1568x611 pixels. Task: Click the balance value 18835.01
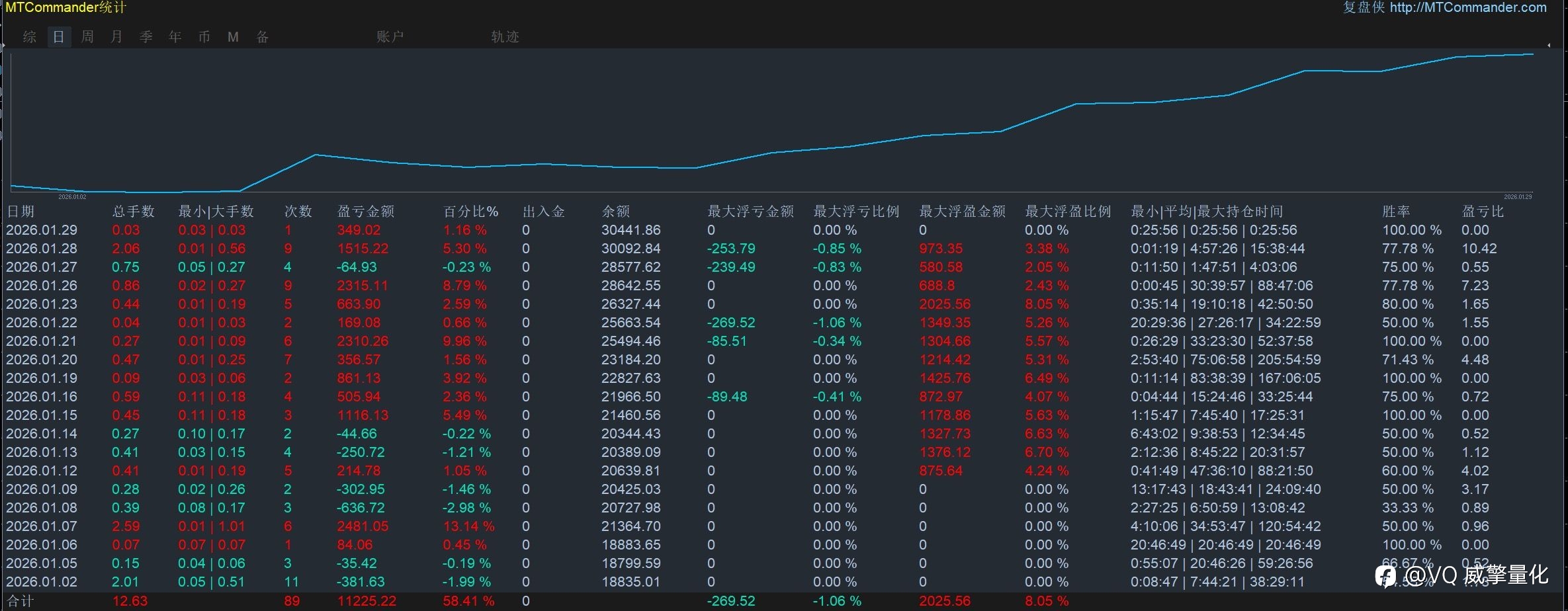coord(631,582)
